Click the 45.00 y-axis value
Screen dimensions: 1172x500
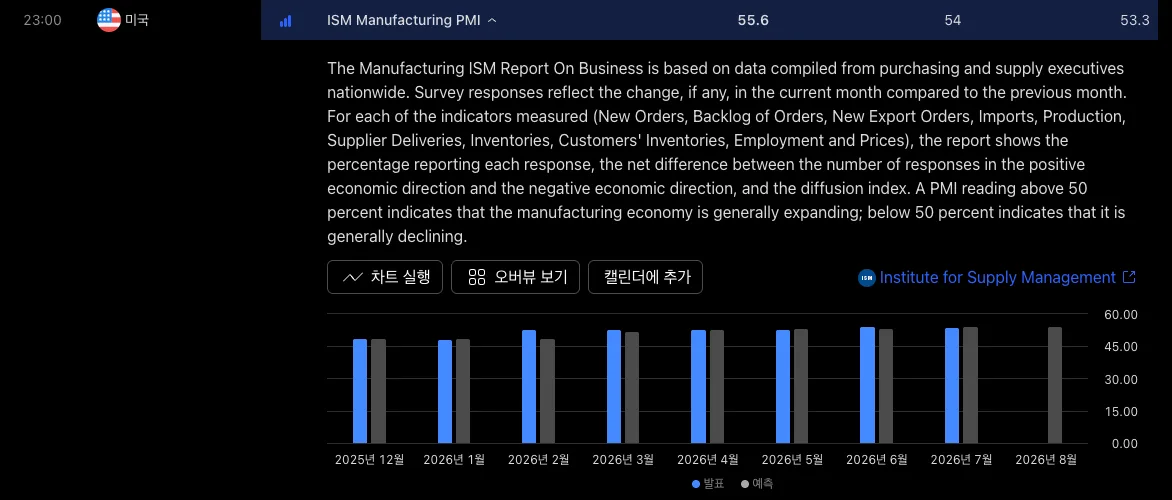click(x=1120, y=347)
